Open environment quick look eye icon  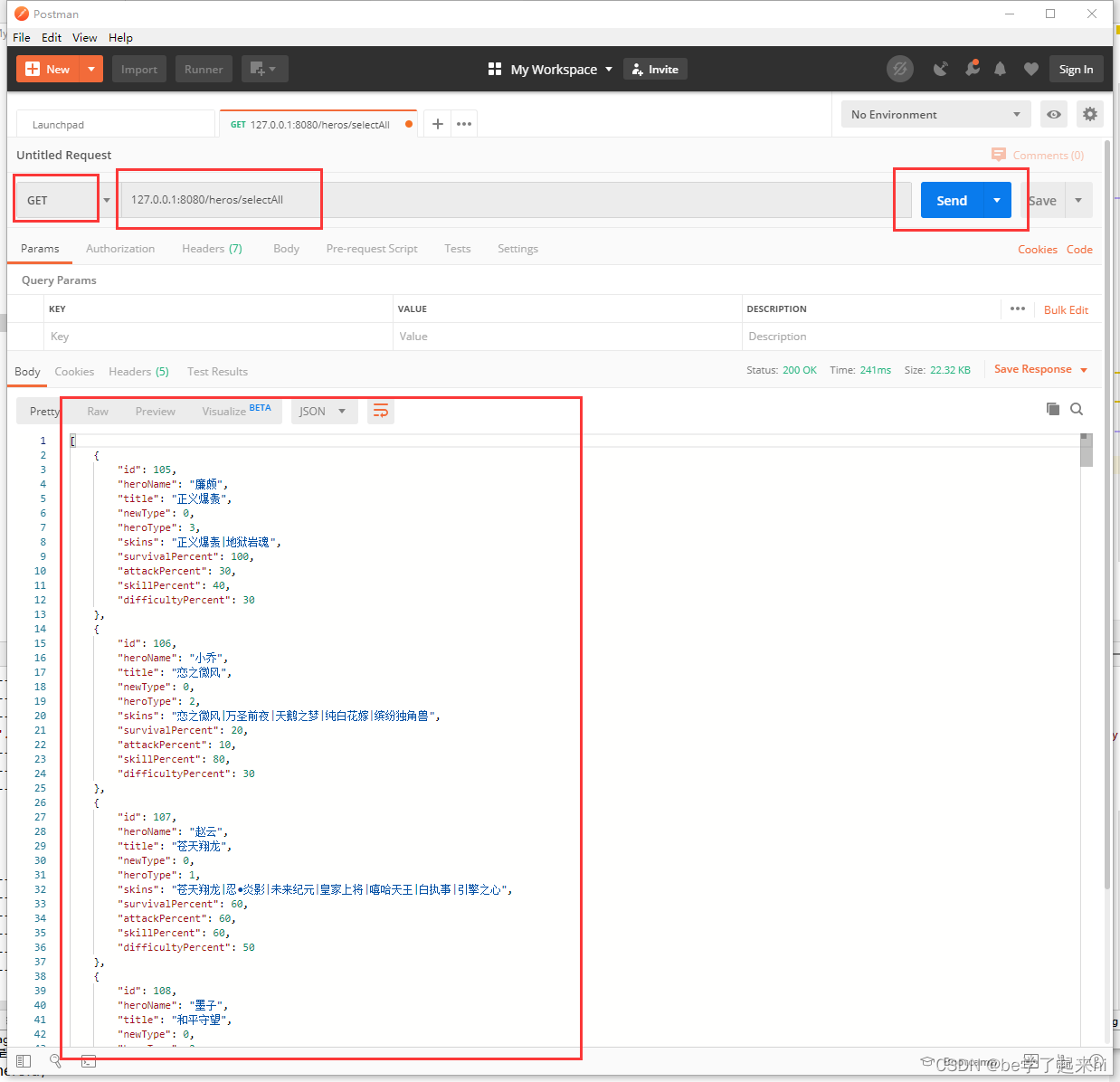(x=1054, y=114)
